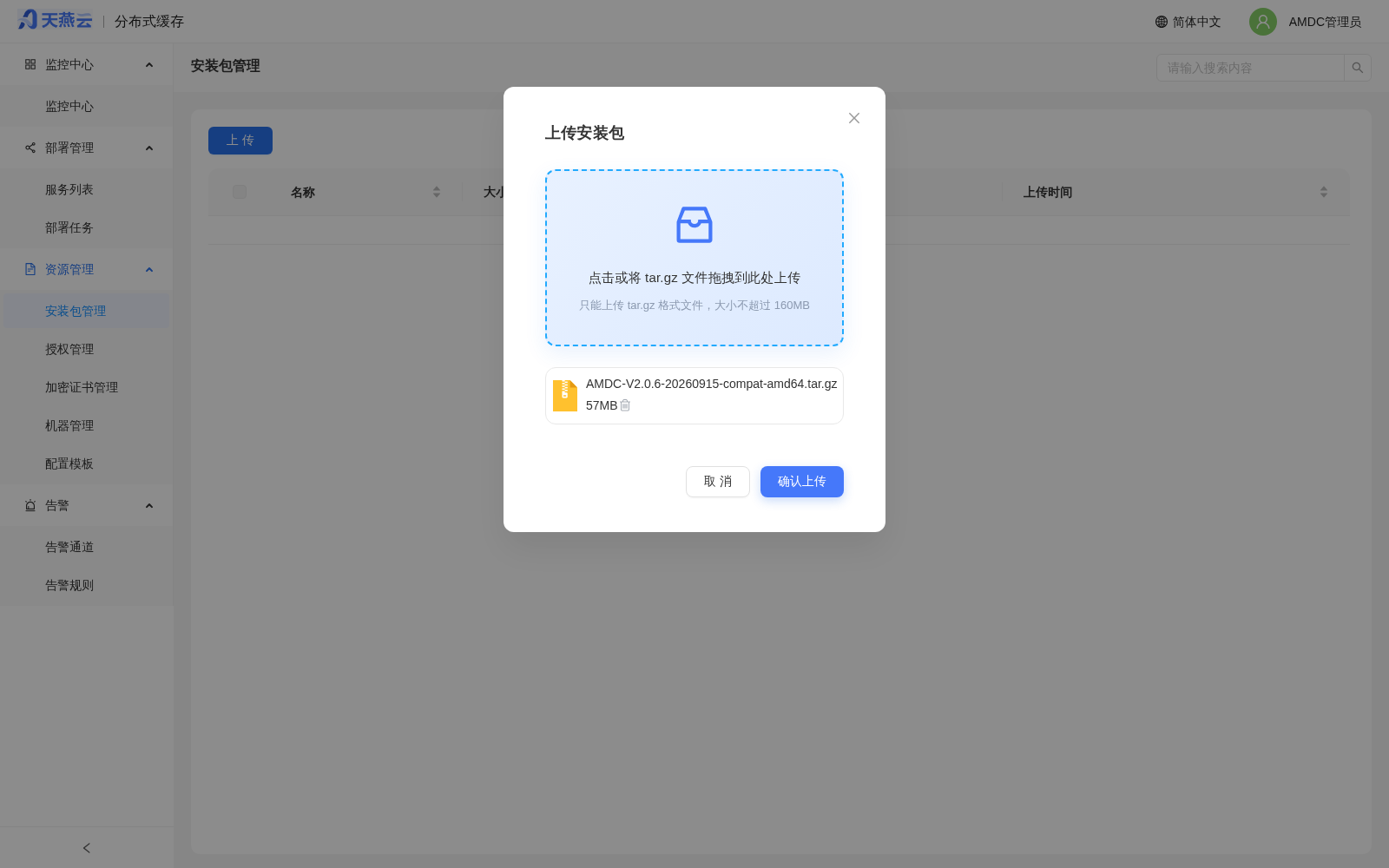Open the 配置模板 menu item

point(87,464)
